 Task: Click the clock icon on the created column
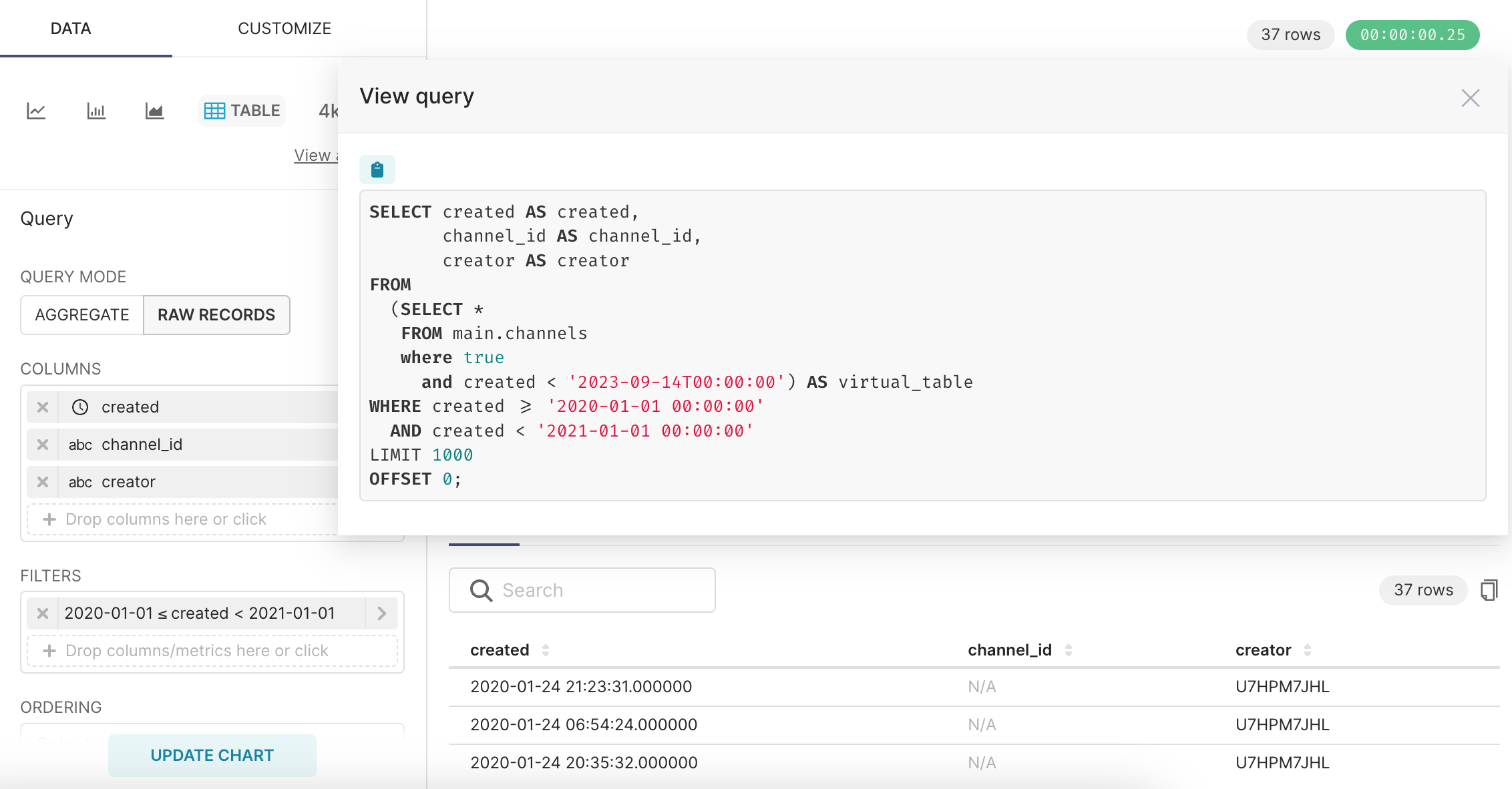[79, 407]
